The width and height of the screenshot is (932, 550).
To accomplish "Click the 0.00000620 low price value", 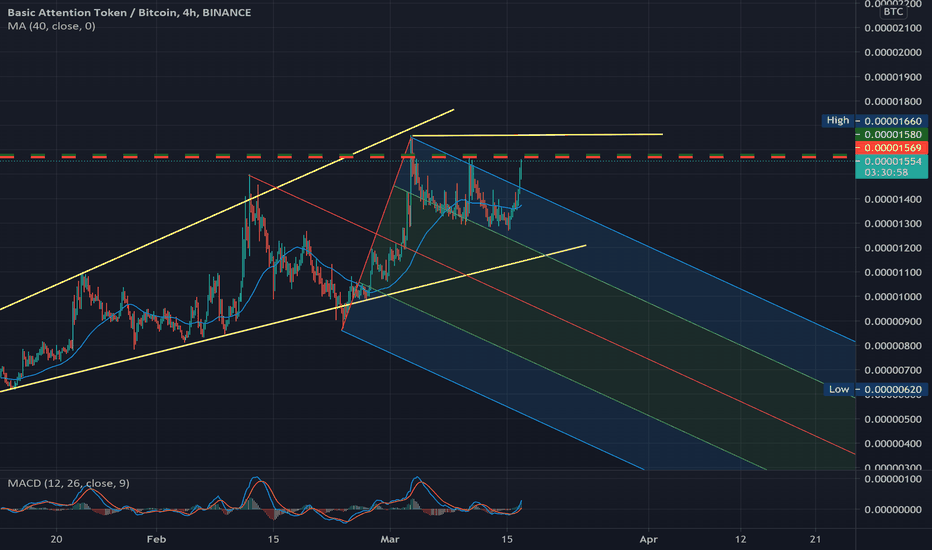I will tap(892, 389).
